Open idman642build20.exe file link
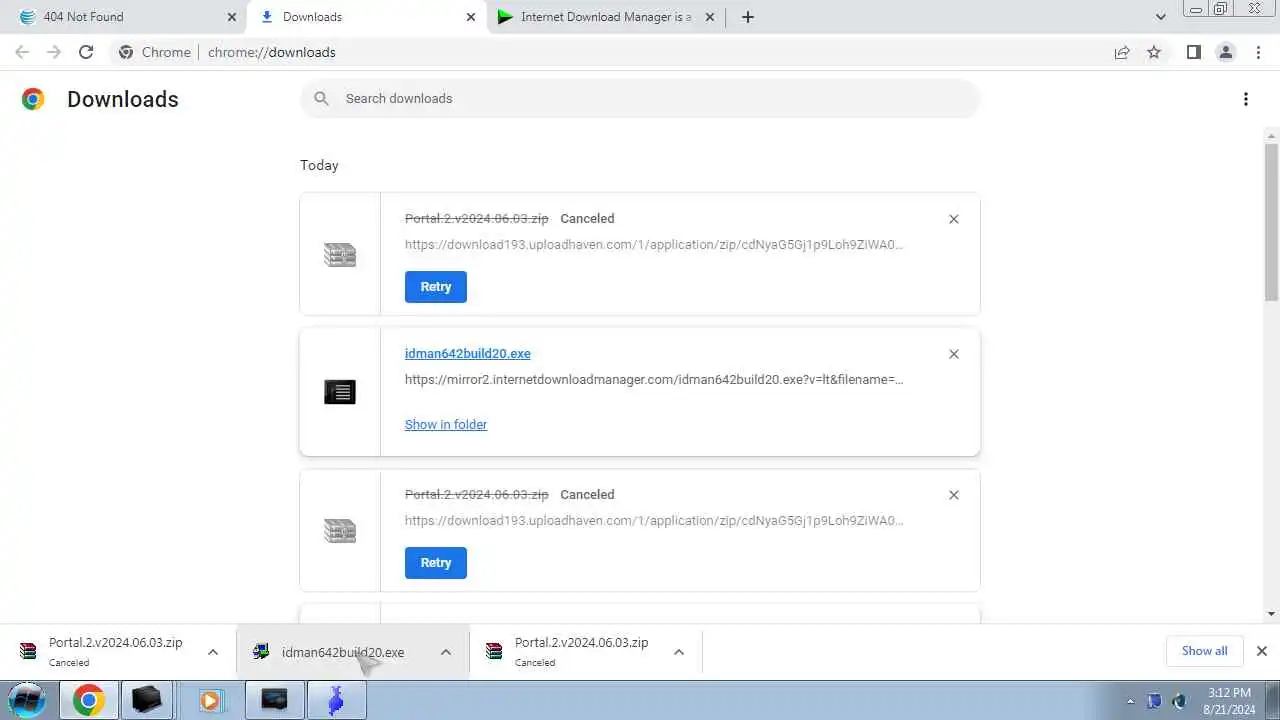The image size is (1280, 720). point(468,353)
